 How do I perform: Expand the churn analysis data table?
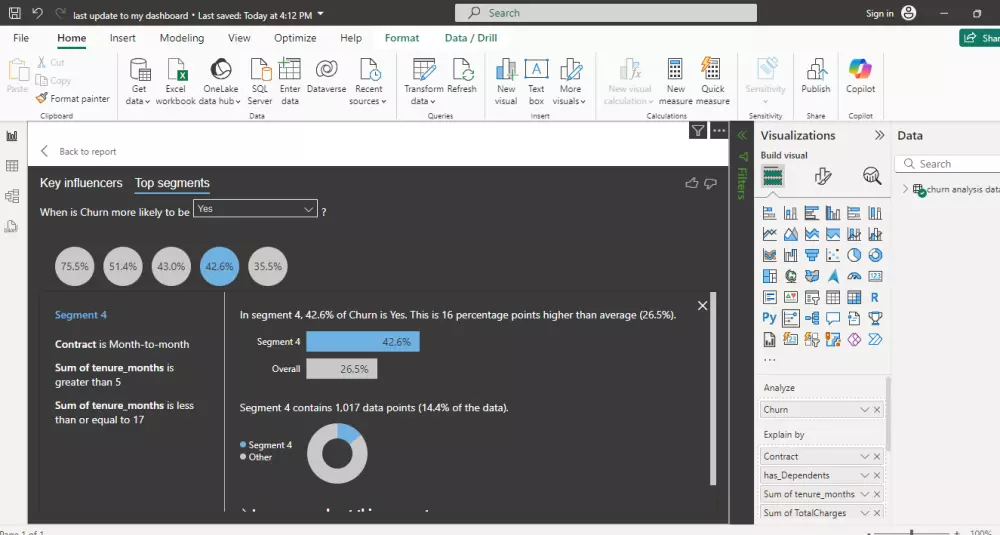tap(905, 189)
